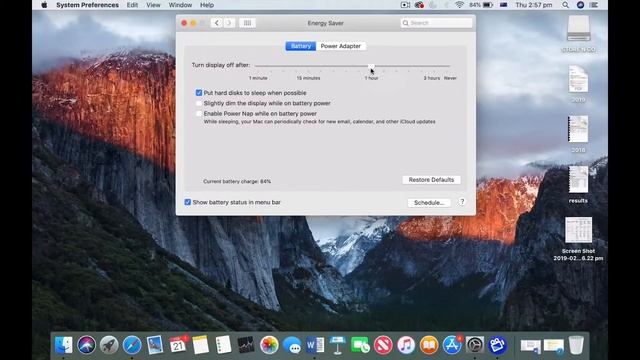Viewport: 640px width, 360px height.
Task: Click the date and time in menu bar
Action: (x=534, y=5)
